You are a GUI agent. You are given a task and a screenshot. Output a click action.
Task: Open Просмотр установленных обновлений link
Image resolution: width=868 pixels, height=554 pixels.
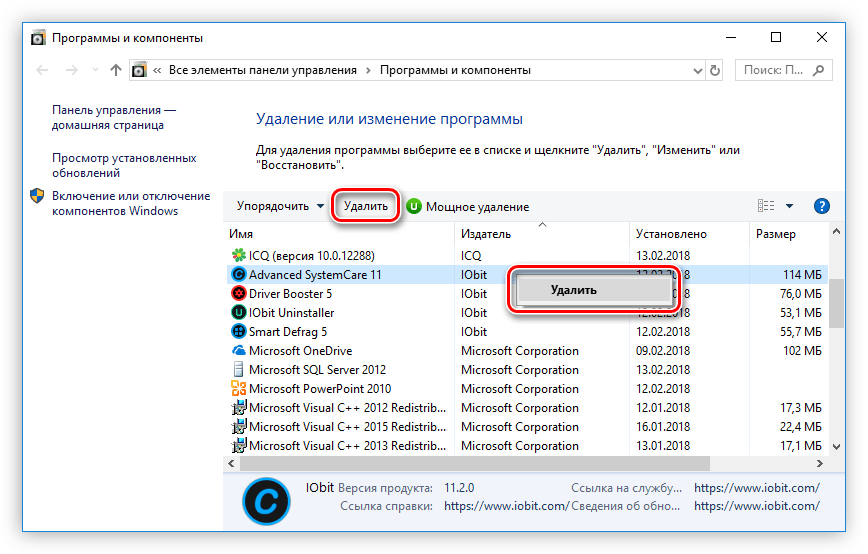pos(124,165)
